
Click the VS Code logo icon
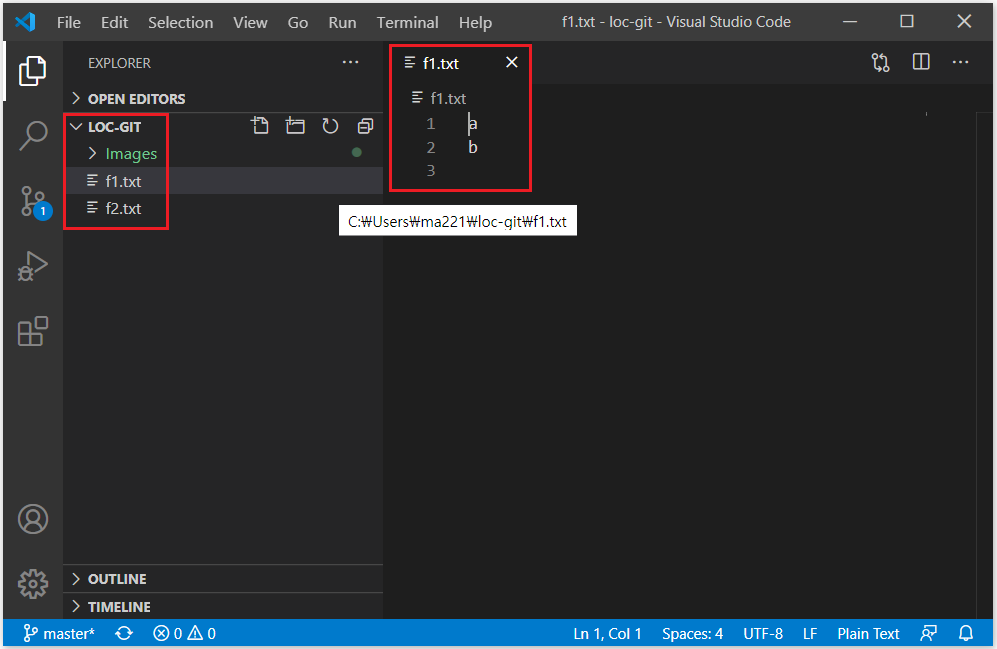click(25, 22)
